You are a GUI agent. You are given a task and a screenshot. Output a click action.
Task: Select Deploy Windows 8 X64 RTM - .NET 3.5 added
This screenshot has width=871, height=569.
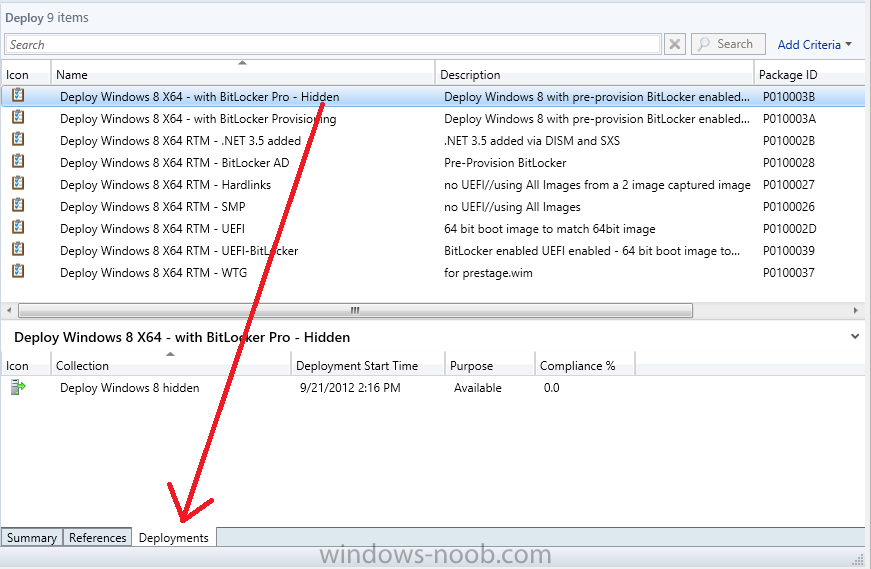(180, 141)
